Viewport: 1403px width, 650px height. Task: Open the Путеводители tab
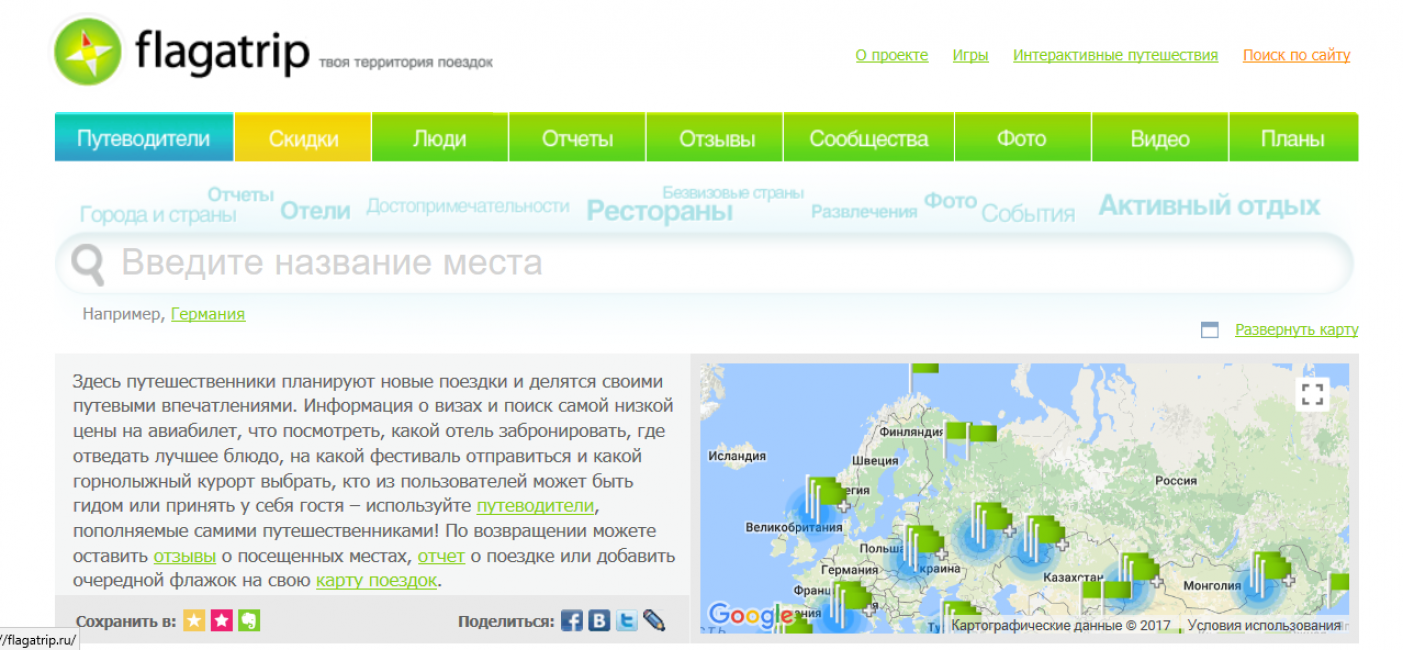click(x=144, y=138)
